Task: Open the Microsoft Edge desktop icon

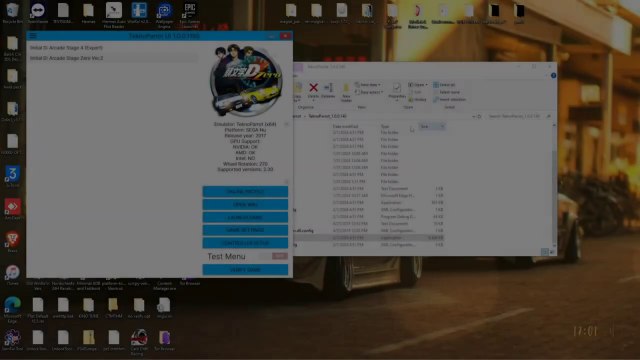Action: click(12, 310)
